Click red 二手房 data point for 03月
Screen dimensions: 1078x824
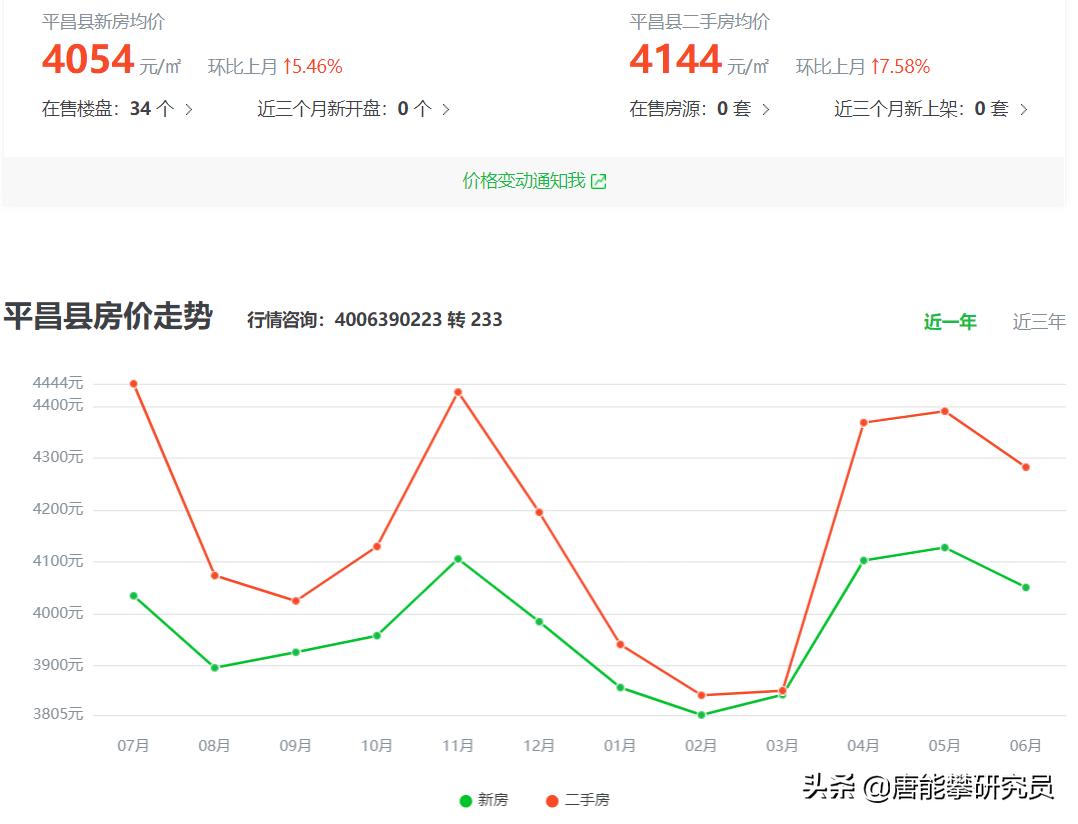[782, 691]
